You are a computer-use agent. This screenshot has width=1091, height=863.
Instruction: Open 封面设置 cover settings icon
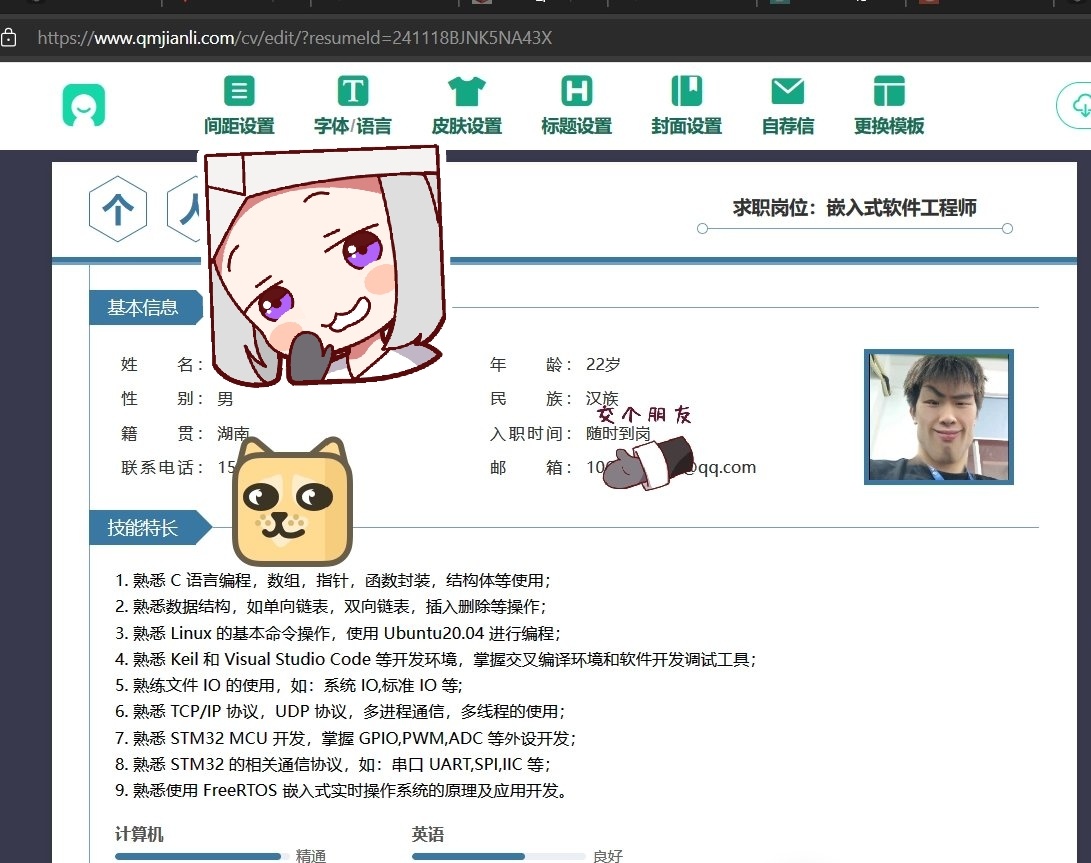[686, 91]
